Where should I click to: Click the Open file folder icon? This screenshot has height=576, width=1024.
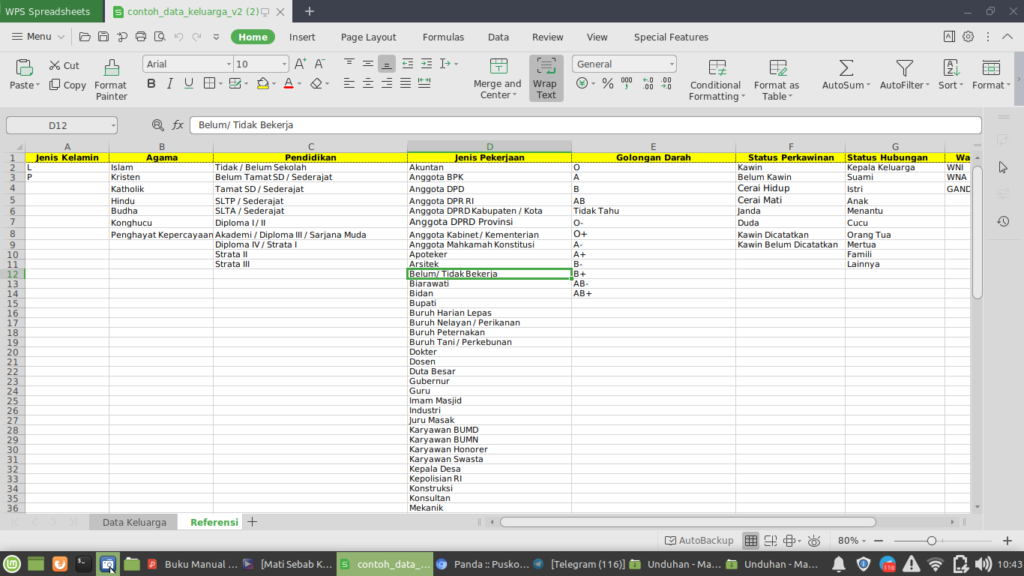pyautogui.click(x=84, y=37)
